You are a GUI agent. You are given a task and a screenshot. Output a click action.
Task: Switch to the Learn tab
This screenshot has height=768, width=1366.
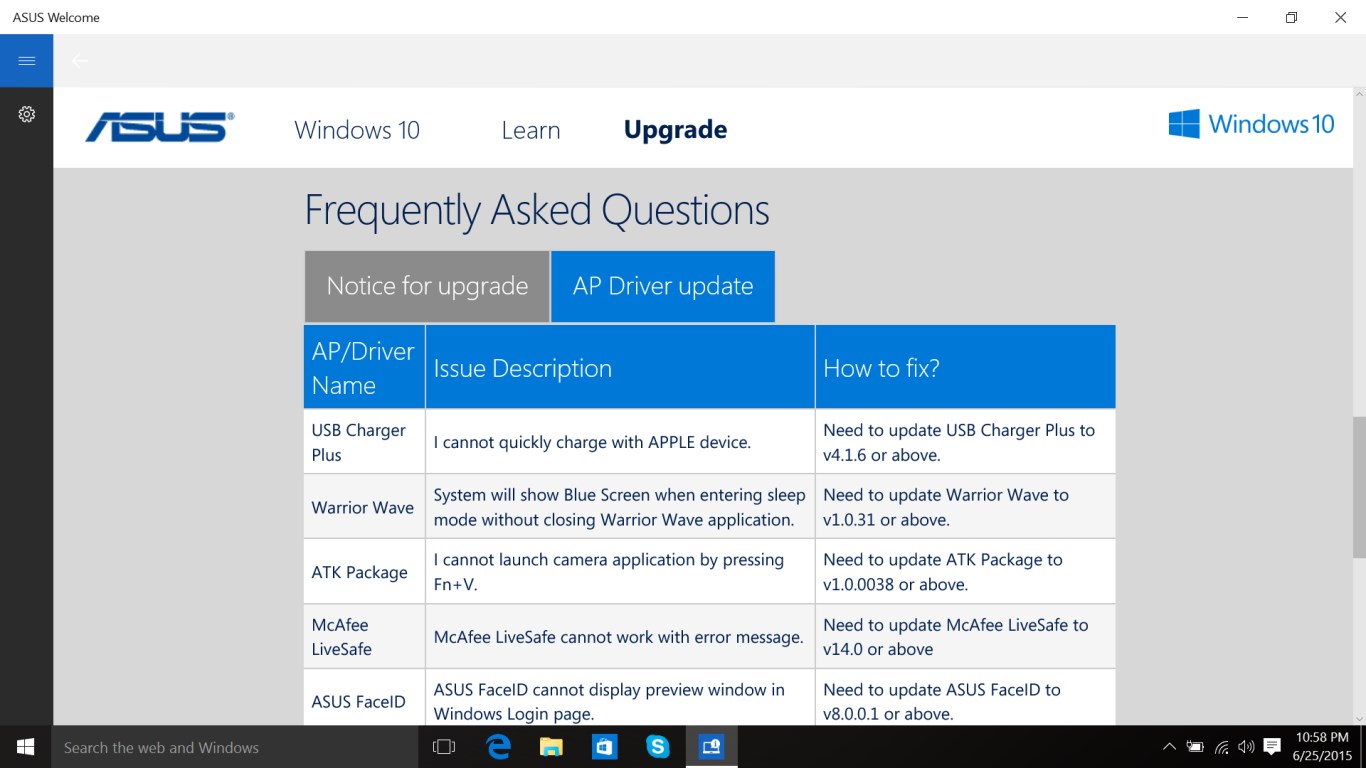pyautogui.click(x=531, y=130)
